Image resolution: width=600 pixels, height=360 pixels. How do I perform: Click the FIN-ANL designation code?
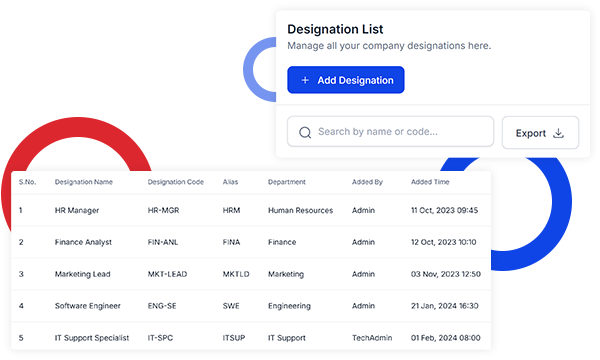pos(163,242)
